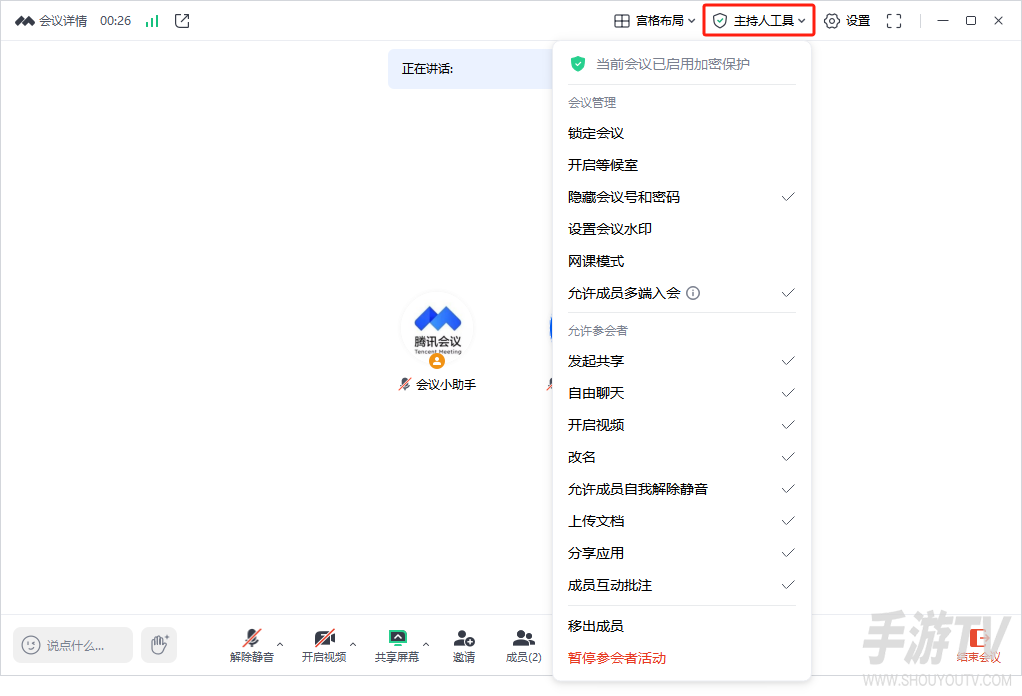Enter fullscreen with the bracket icon
This screenshot has width=1022, height=696.
tap(894, 21)
